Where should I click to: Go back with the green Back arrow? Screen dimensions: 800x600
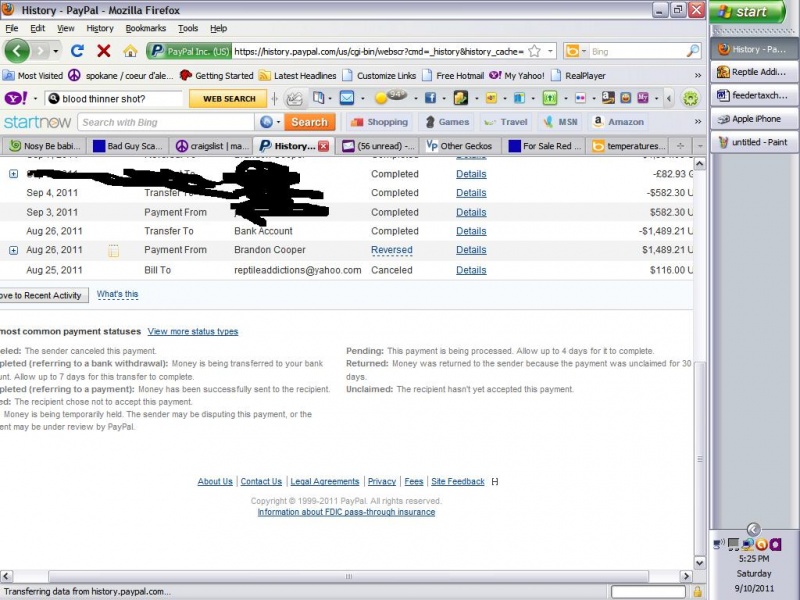tap(17, 51)
